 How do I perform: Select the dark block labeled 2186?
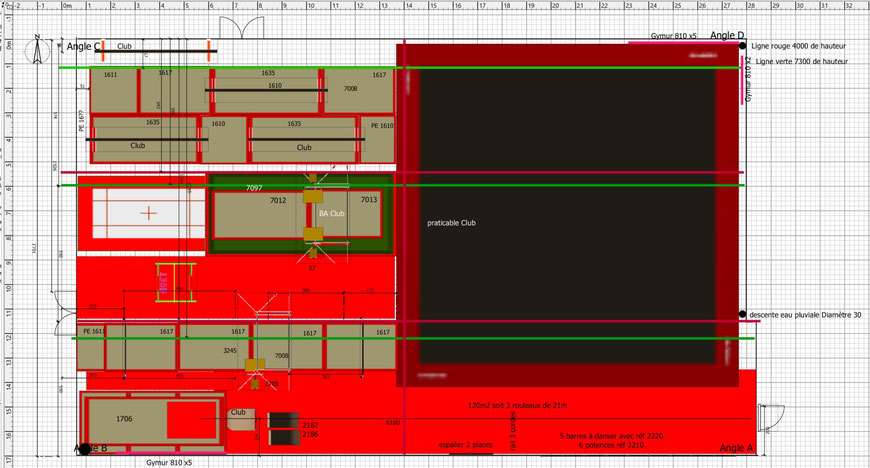click(284, 437)
